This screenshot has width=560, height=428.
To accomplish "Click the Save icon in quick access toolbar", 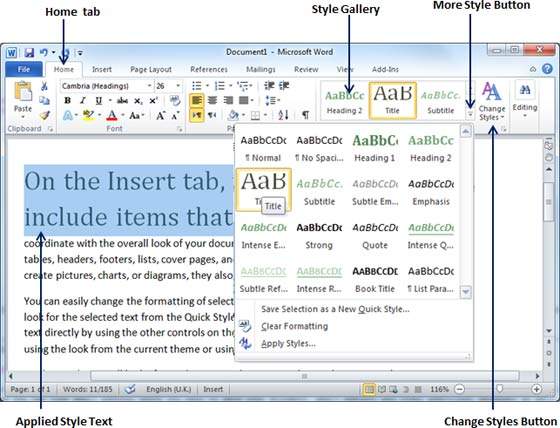I will [x=29, y=53].
